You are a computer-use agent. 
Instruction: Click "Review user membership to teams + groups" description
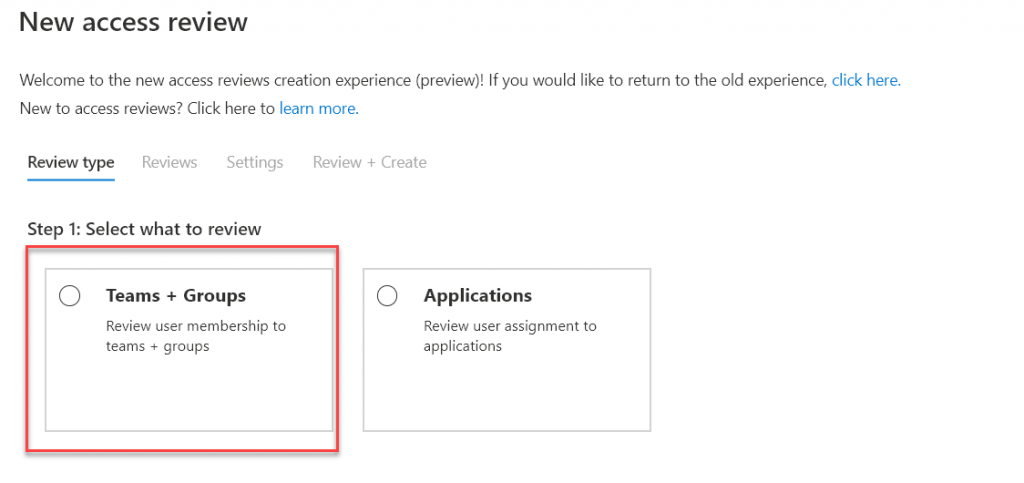point(196,336)
